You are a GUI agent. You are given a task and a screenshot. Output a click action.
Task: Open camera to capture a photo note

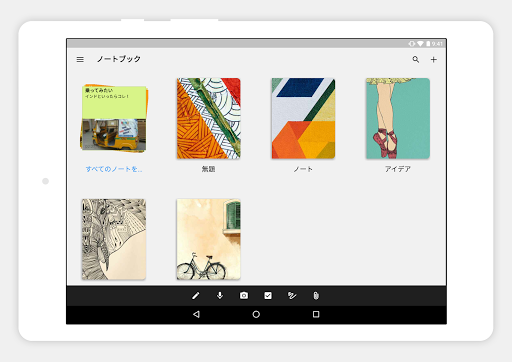point(244,296)
